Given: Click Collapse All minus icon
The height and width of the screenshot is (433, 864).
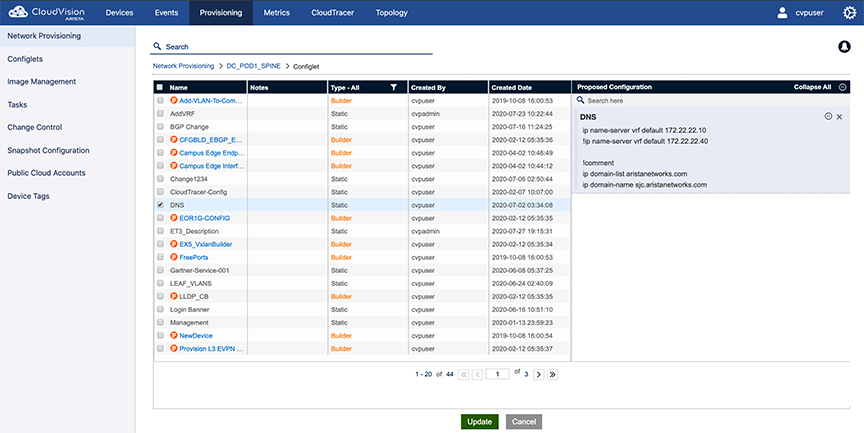Looking at the screenshot, I should [842, 87].
